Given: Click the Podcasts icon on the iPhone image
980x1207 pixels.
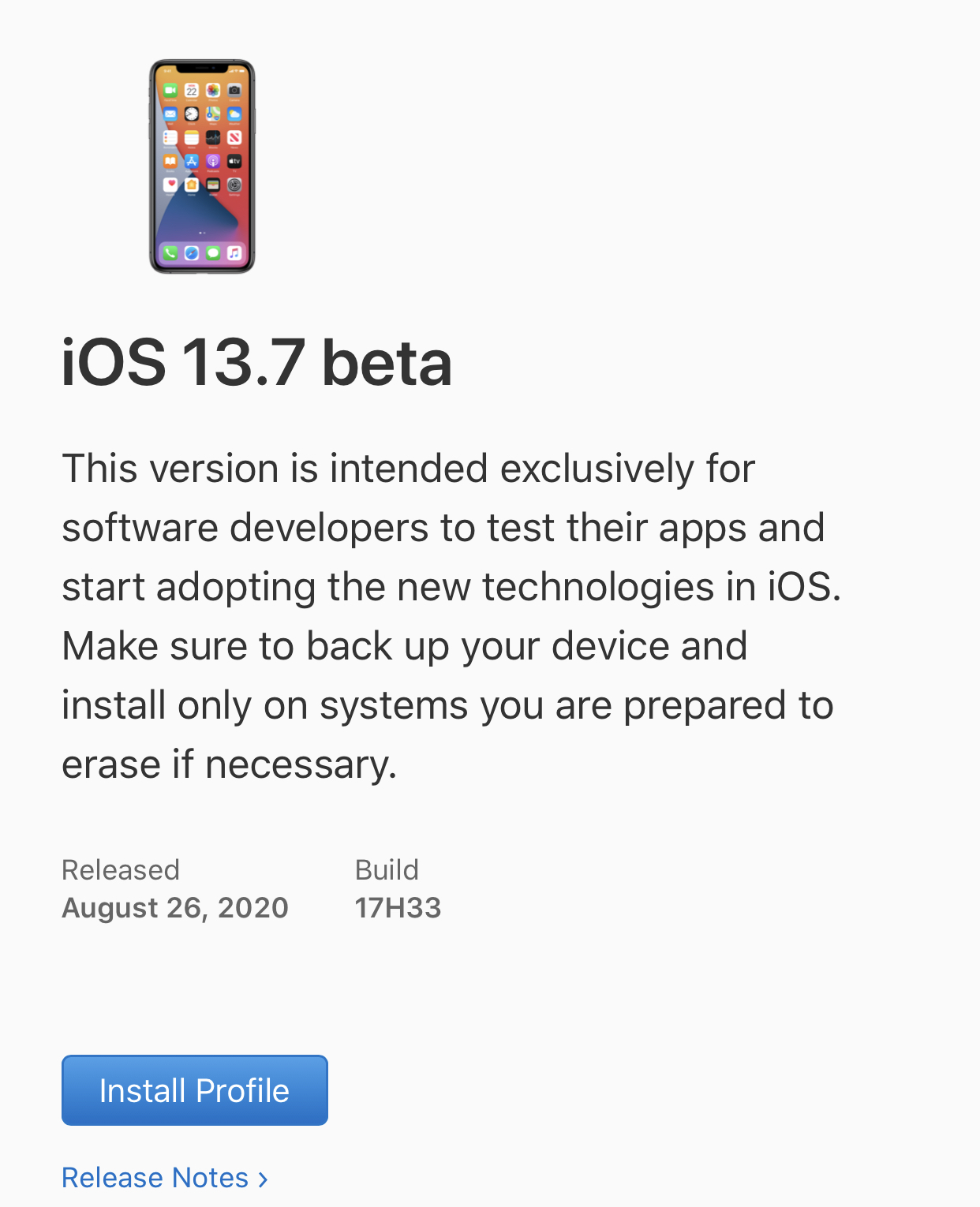Looking at the screenshot, I should (x=213, y=161).
